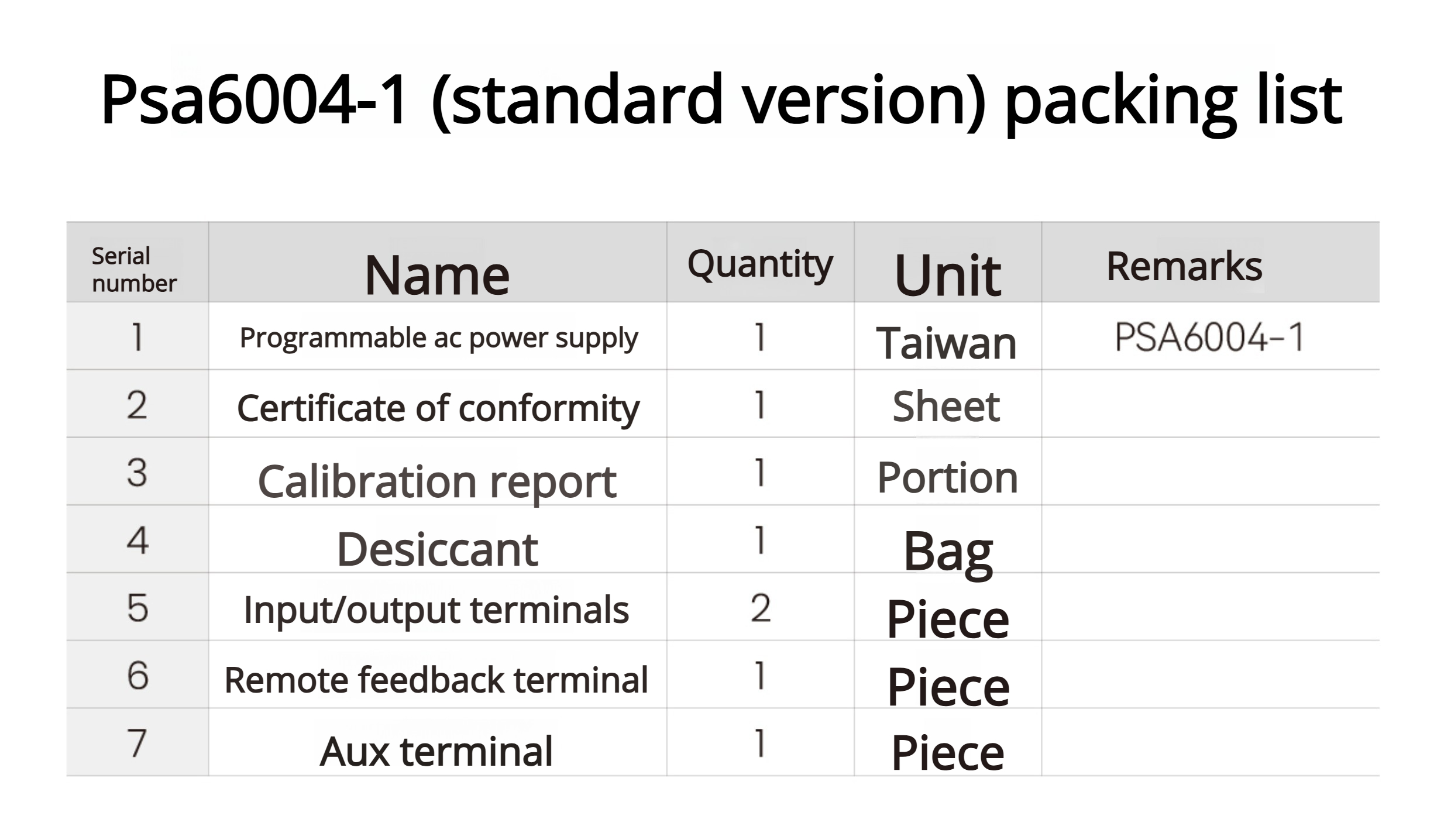Click the PSA6004-1 remarks cell
Image resolution: width=1451 pixels, height=840 pixels.
[x=1209, y=338]
